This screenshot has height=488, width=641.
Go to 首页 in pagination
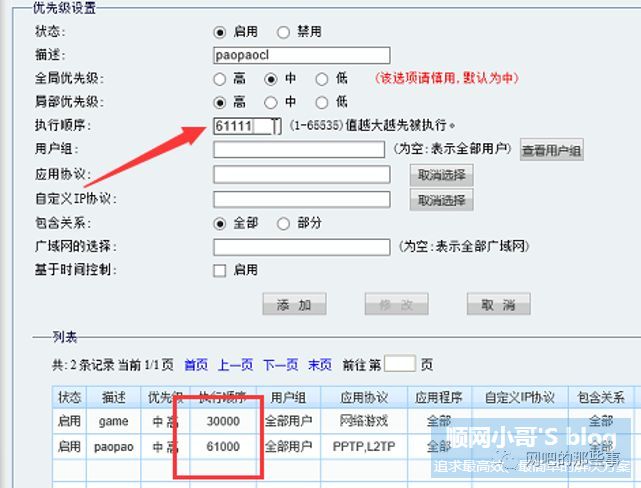(x=196, y=365)
